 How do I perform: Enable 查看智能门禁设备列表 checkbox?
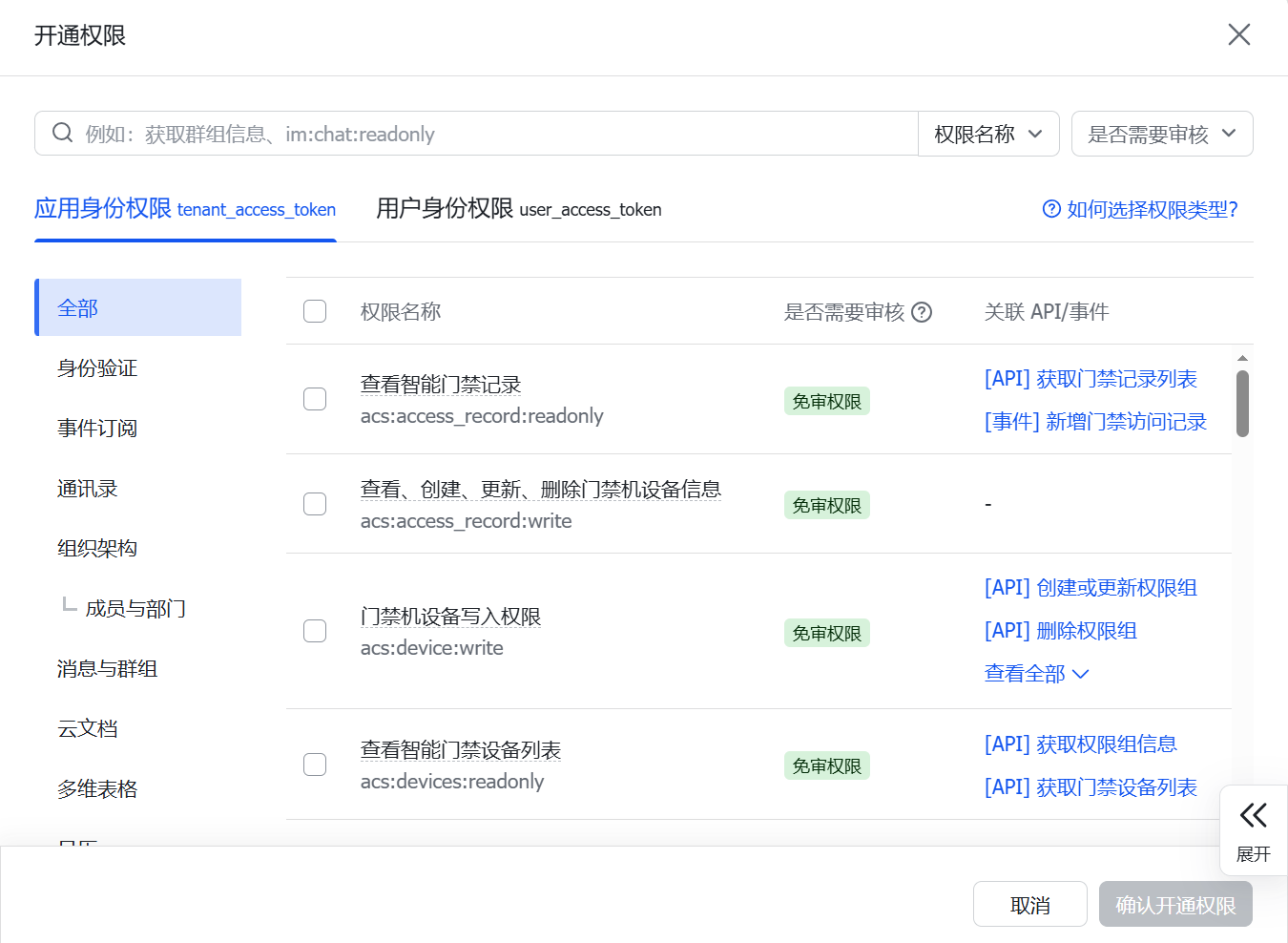tap(315, 765)
